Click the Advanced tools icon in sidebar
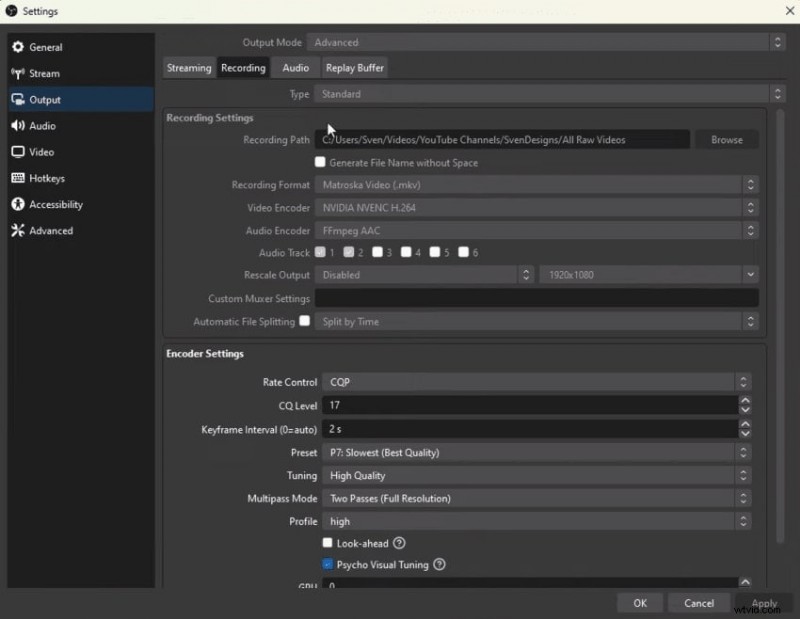The width and height of the screenshot is (800, 619). (18, 231)
